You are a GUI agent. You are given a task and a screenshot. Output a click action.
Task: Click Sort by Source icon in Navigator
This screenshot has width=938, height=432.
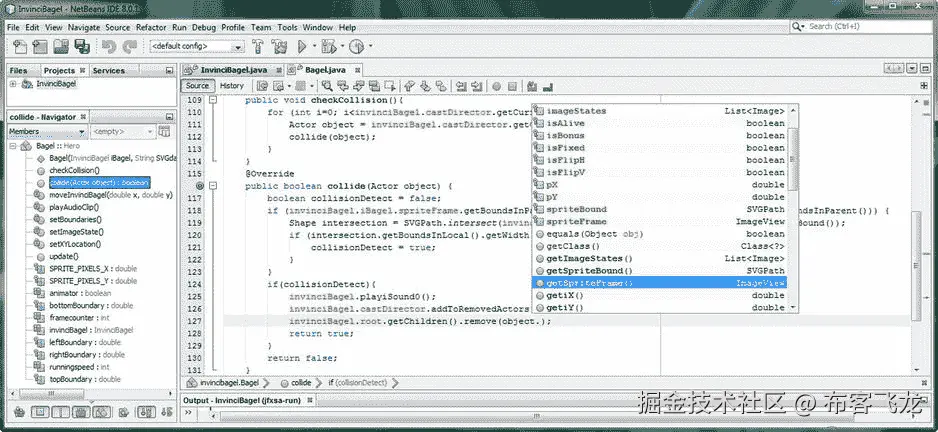coord(167,412)
